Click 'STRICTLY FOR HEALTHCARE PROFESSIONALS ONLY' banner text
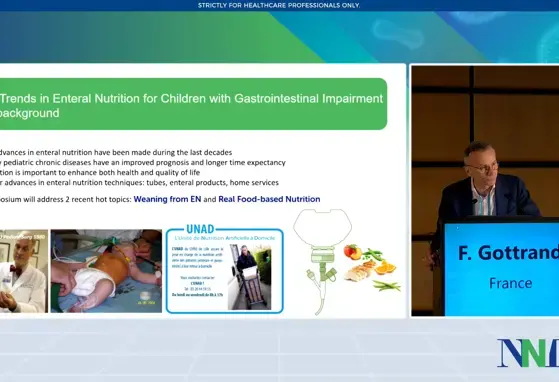 pyautogui.click(x=279, y=5)
